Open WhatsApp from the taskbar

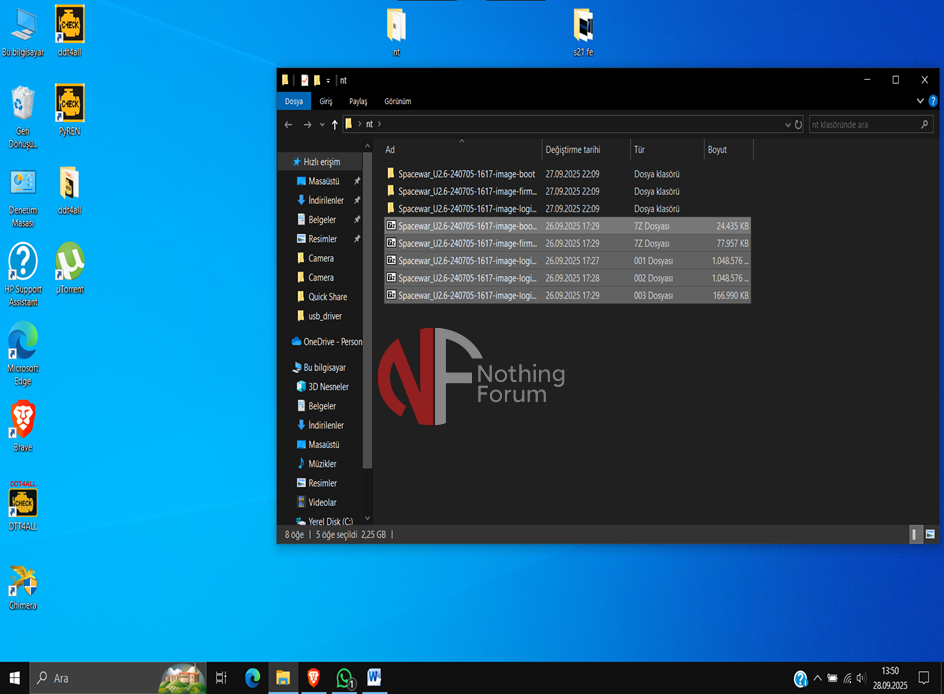(344, 678)
